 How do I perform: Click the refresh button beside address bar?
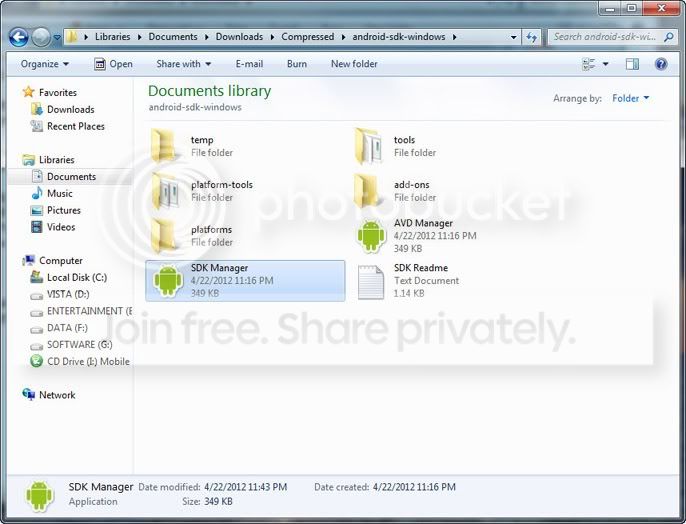(x=532, y=37)
